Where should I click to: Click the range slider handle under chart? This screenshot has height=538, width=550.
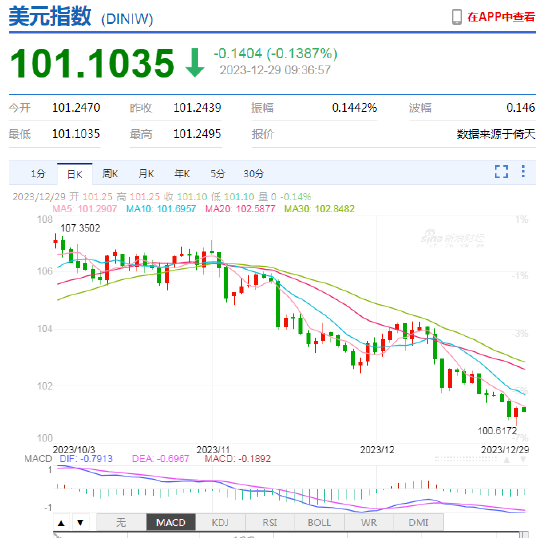coord(524,535)
